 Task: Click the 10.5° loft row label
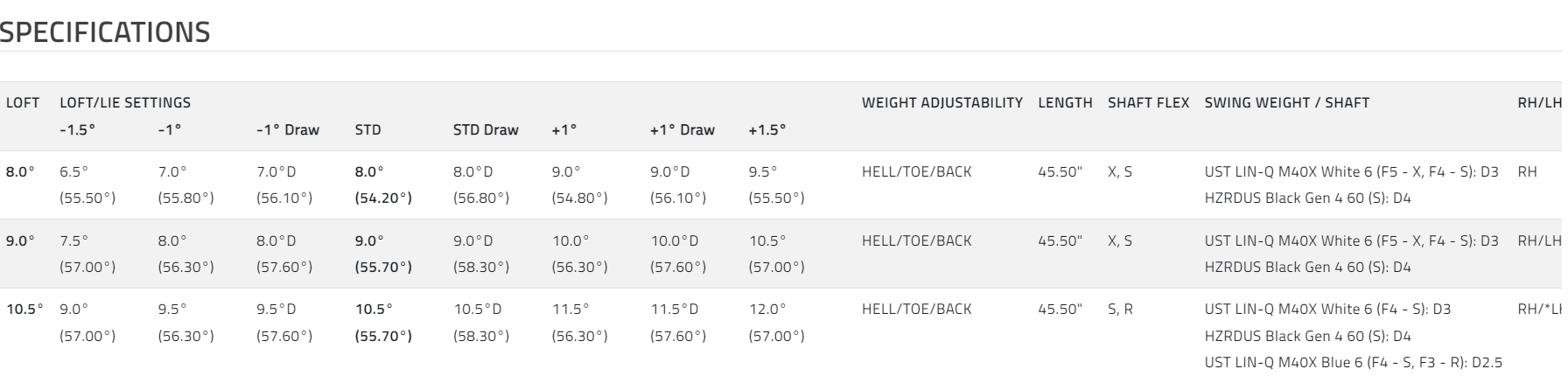24,310
